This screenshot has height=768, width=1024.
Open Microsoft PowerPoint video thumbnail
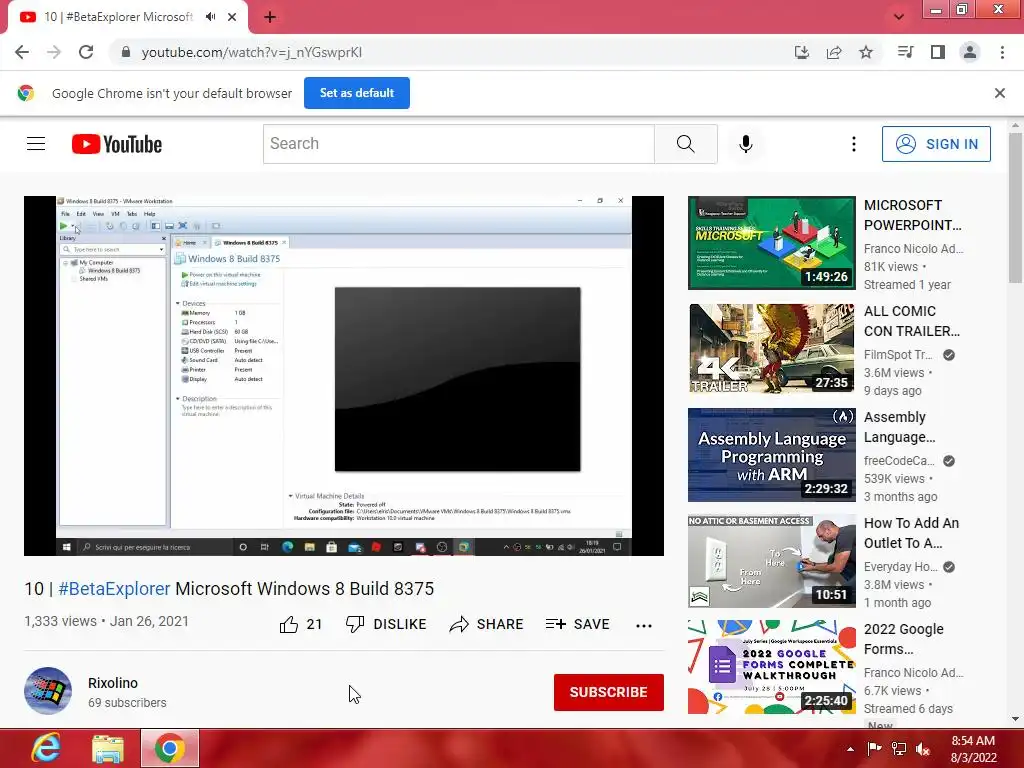click(772, 243)
